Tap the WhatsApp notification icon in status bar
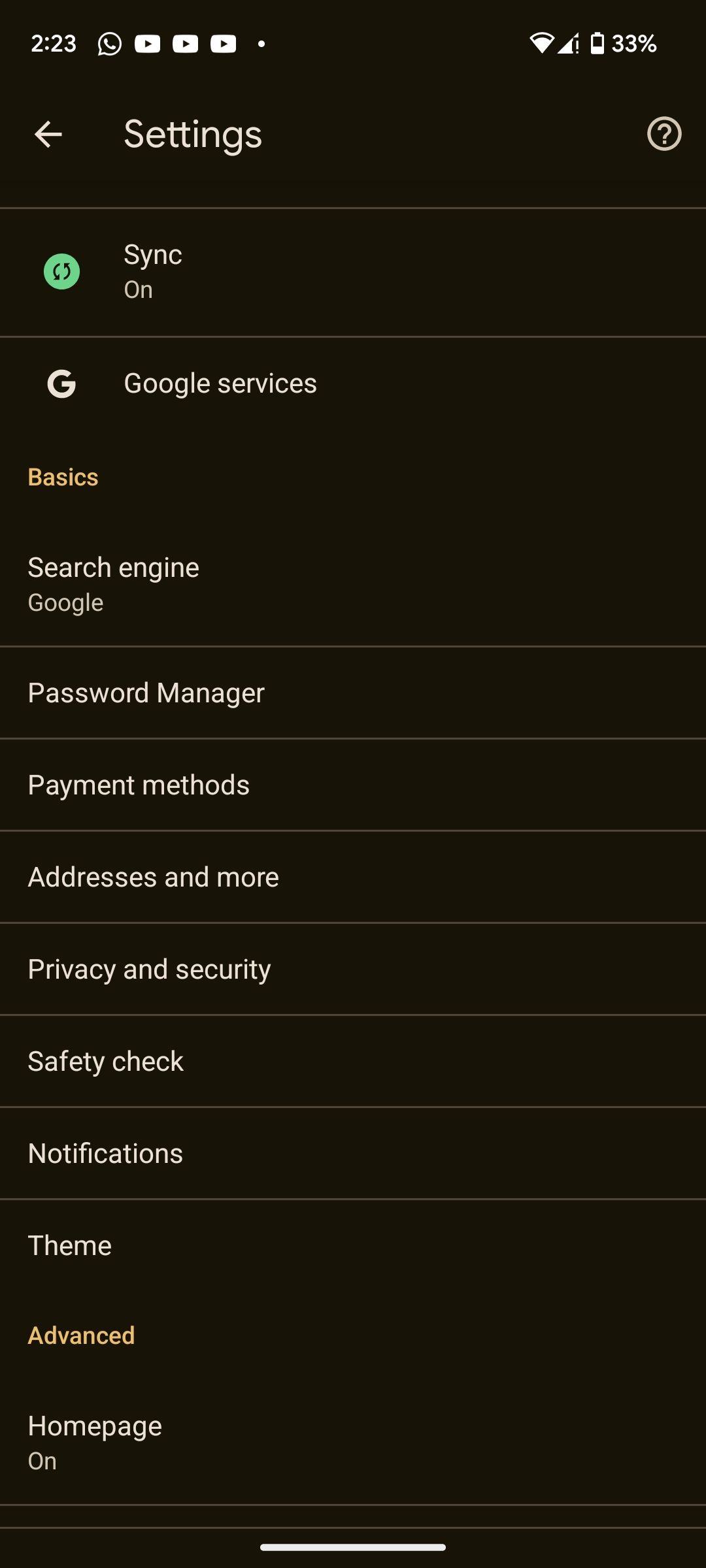Image resolution: width=706 pixels, height=1568 pixels. pos(110,44)
